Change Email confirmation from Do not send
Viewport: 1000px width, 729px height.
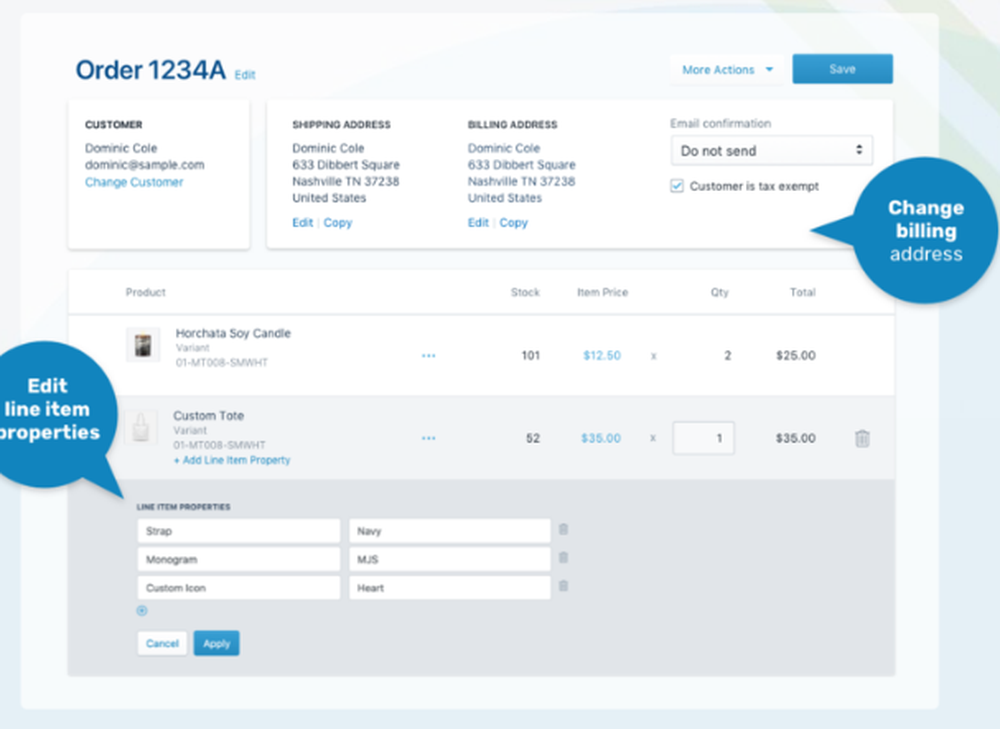pyautogui.click(x=770, y=150)
